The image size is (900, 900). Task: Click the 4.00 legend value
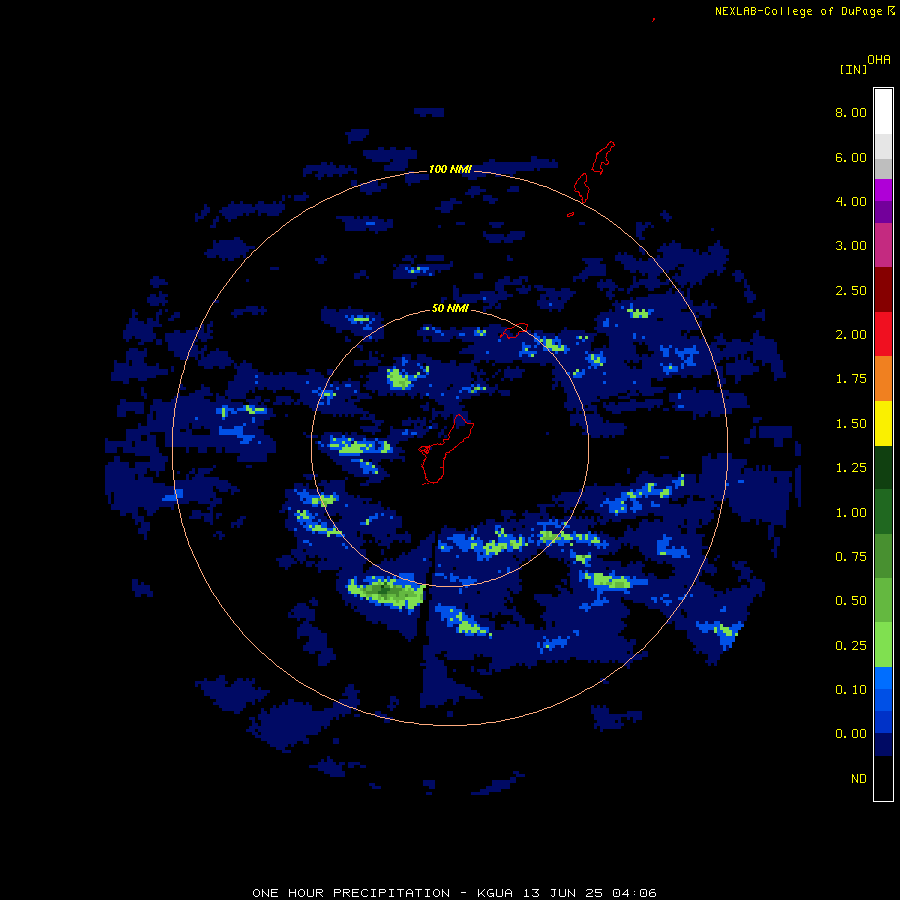coord(851,201)
